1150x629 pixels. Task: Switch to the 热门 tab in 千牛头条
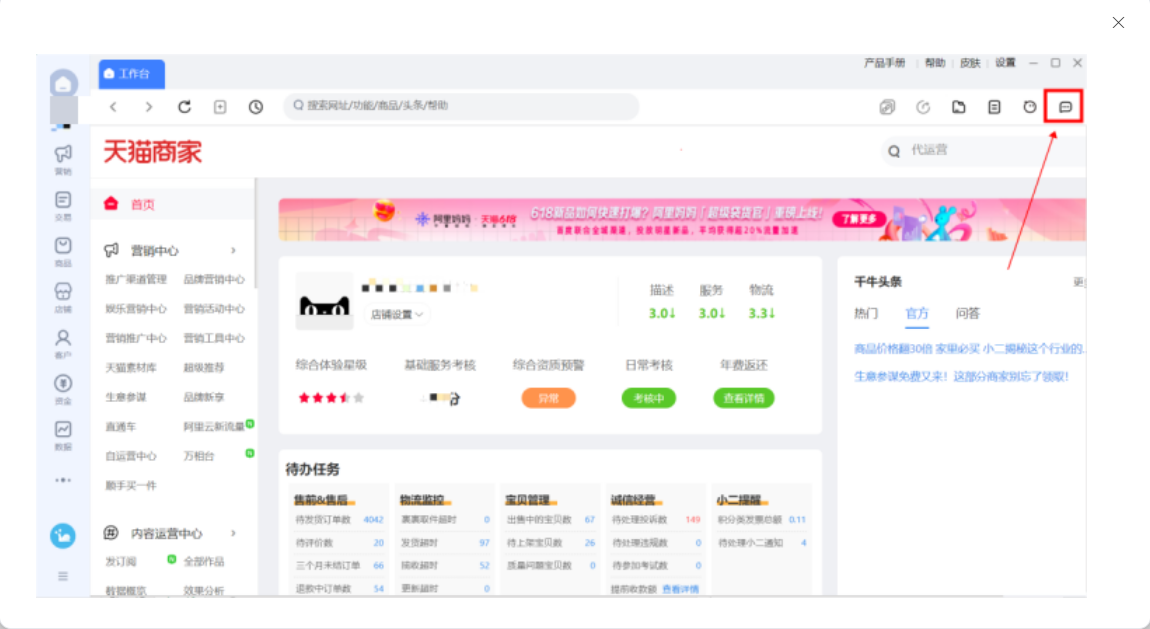pos(865,314)
